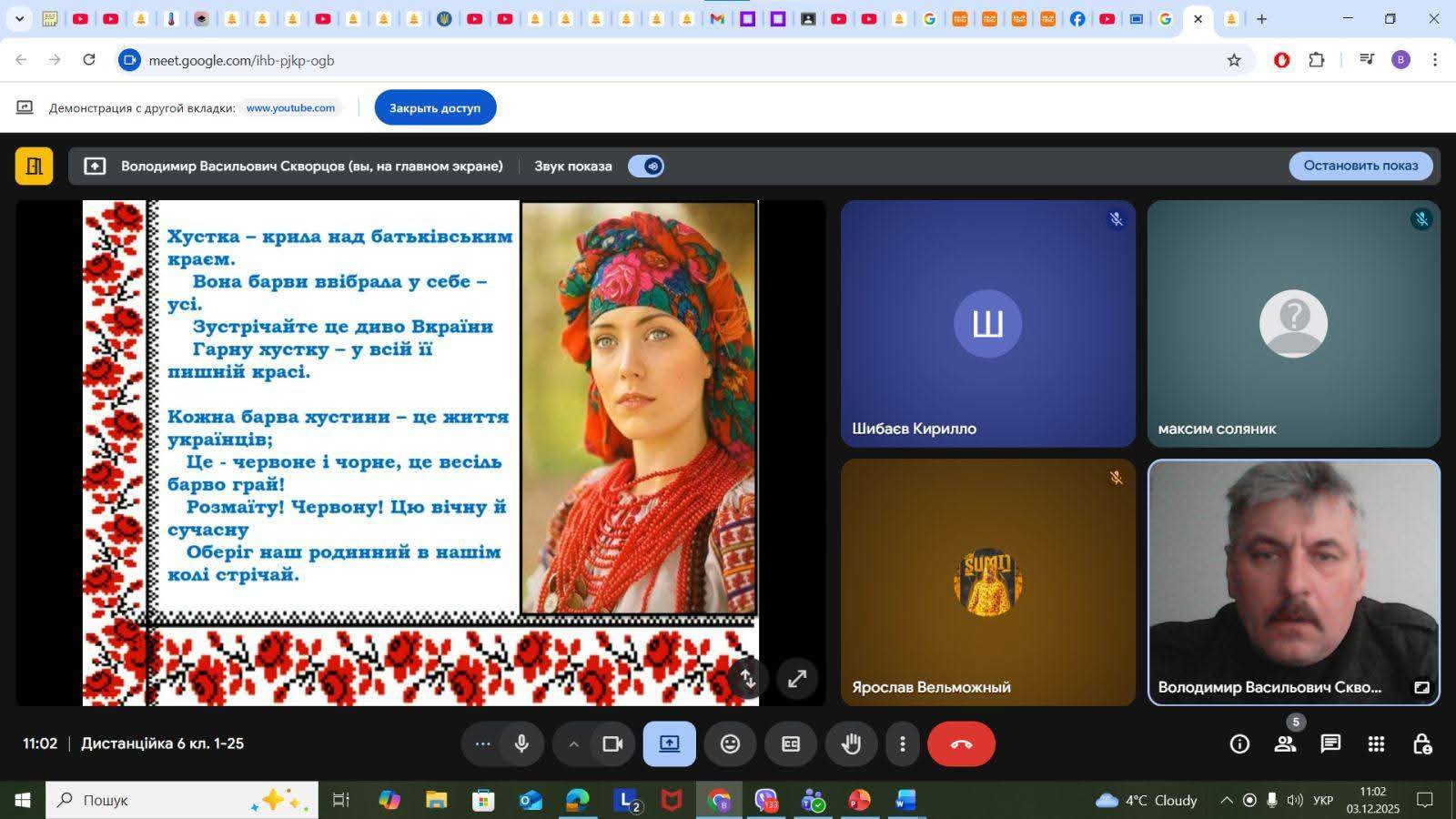Viewport: 1456px width, 819px height.
Task: Expand shared presentation to full screen
Action: pyautogui.click(x=797, y=679)
